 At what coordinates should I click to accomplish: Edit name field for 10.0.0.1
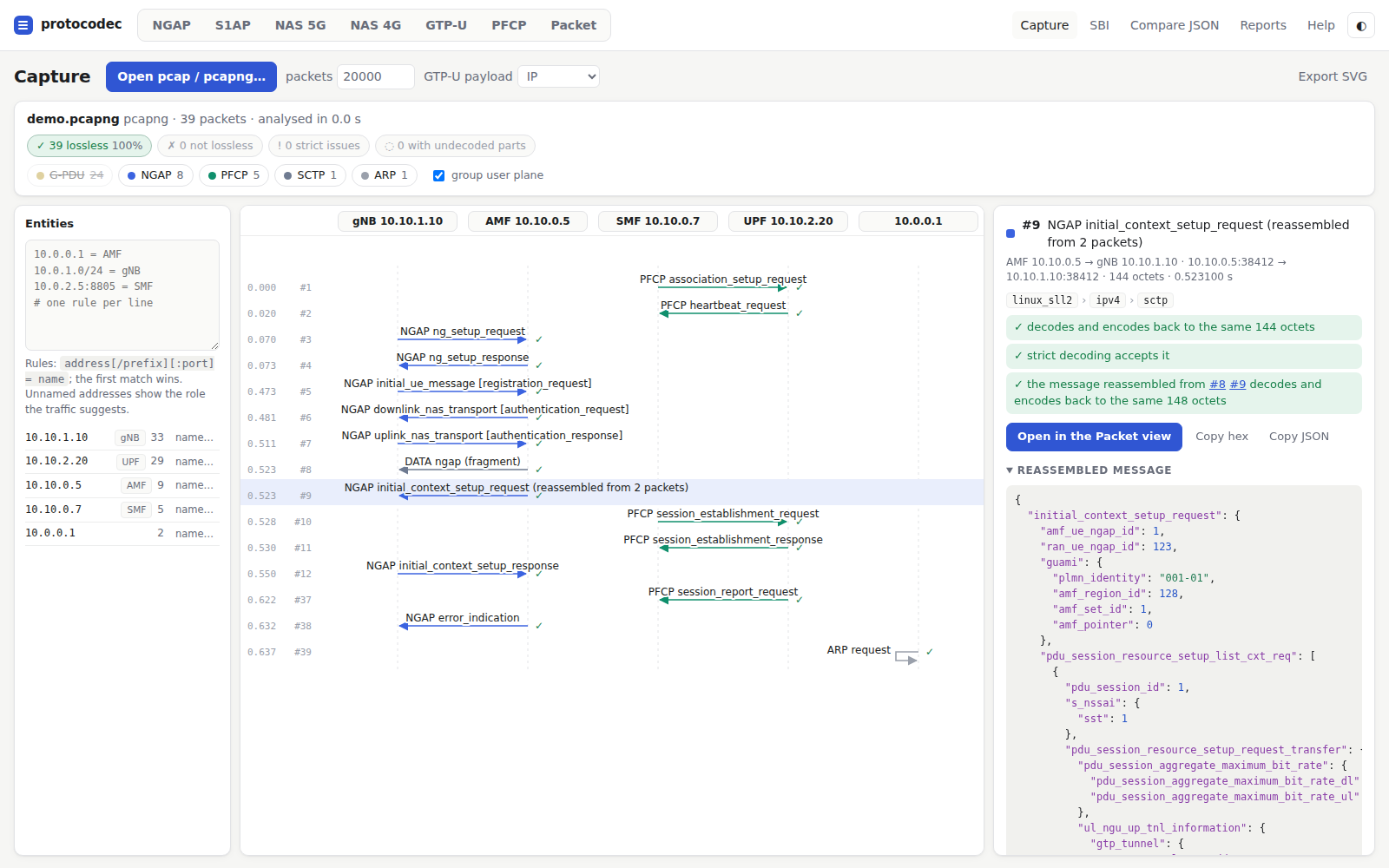click(195, 534)
